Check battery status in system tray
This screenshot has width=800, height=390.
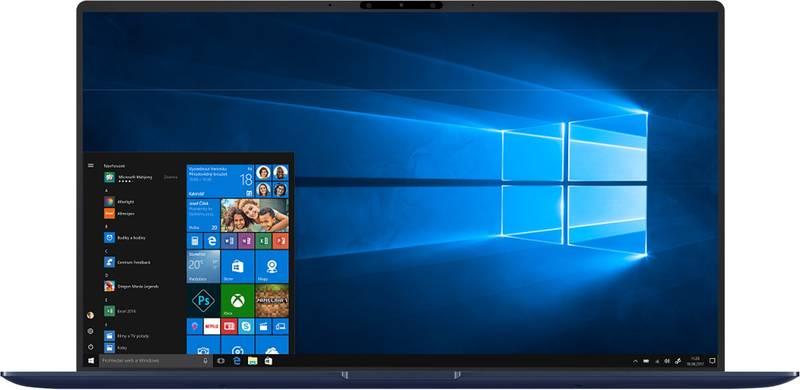tap(646, 361)
